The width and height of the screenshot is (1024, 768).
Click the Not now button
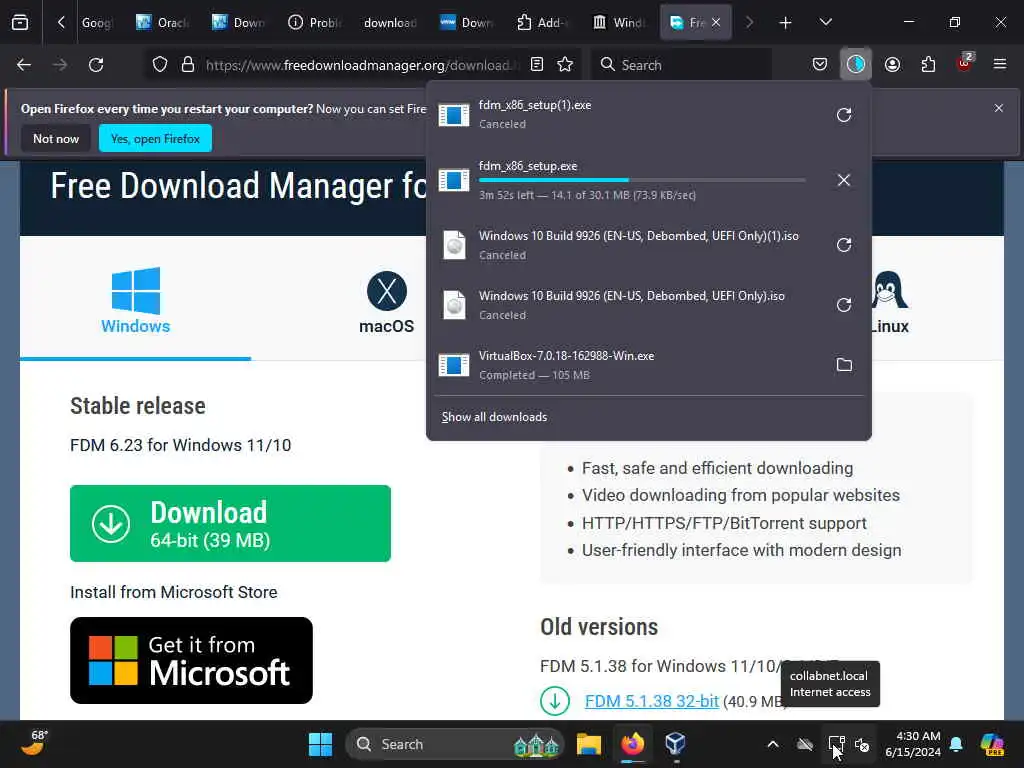(56, 138)
